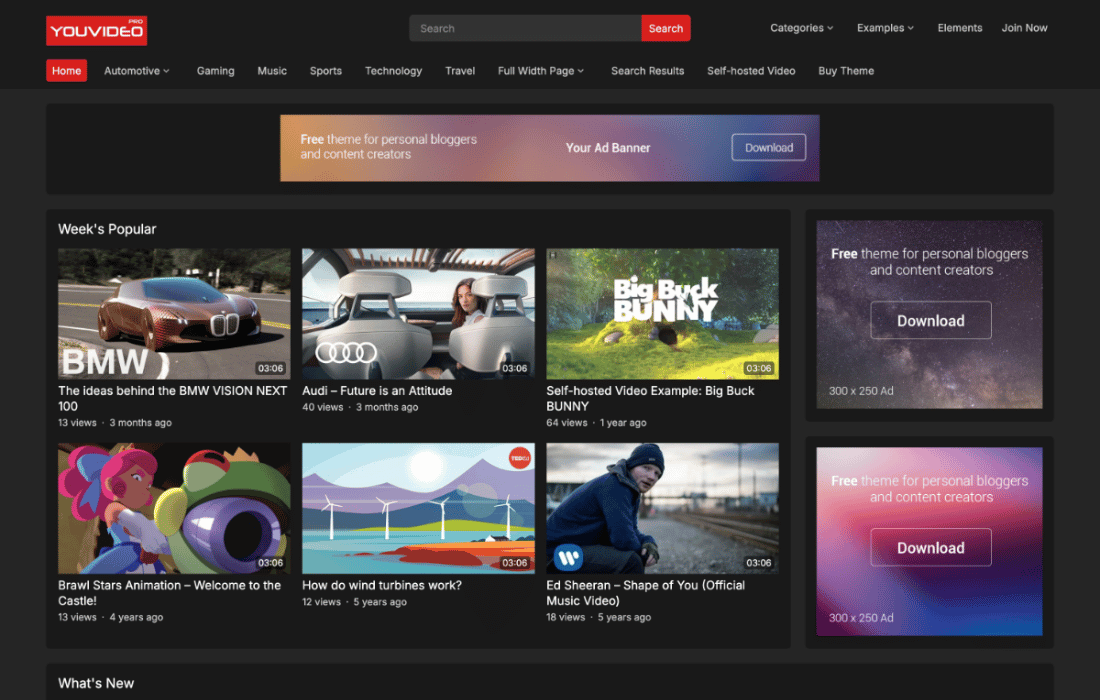Focus the Search input field
Image resolution: width=1100 pixels, height=700 pixels.
(525, 28)
